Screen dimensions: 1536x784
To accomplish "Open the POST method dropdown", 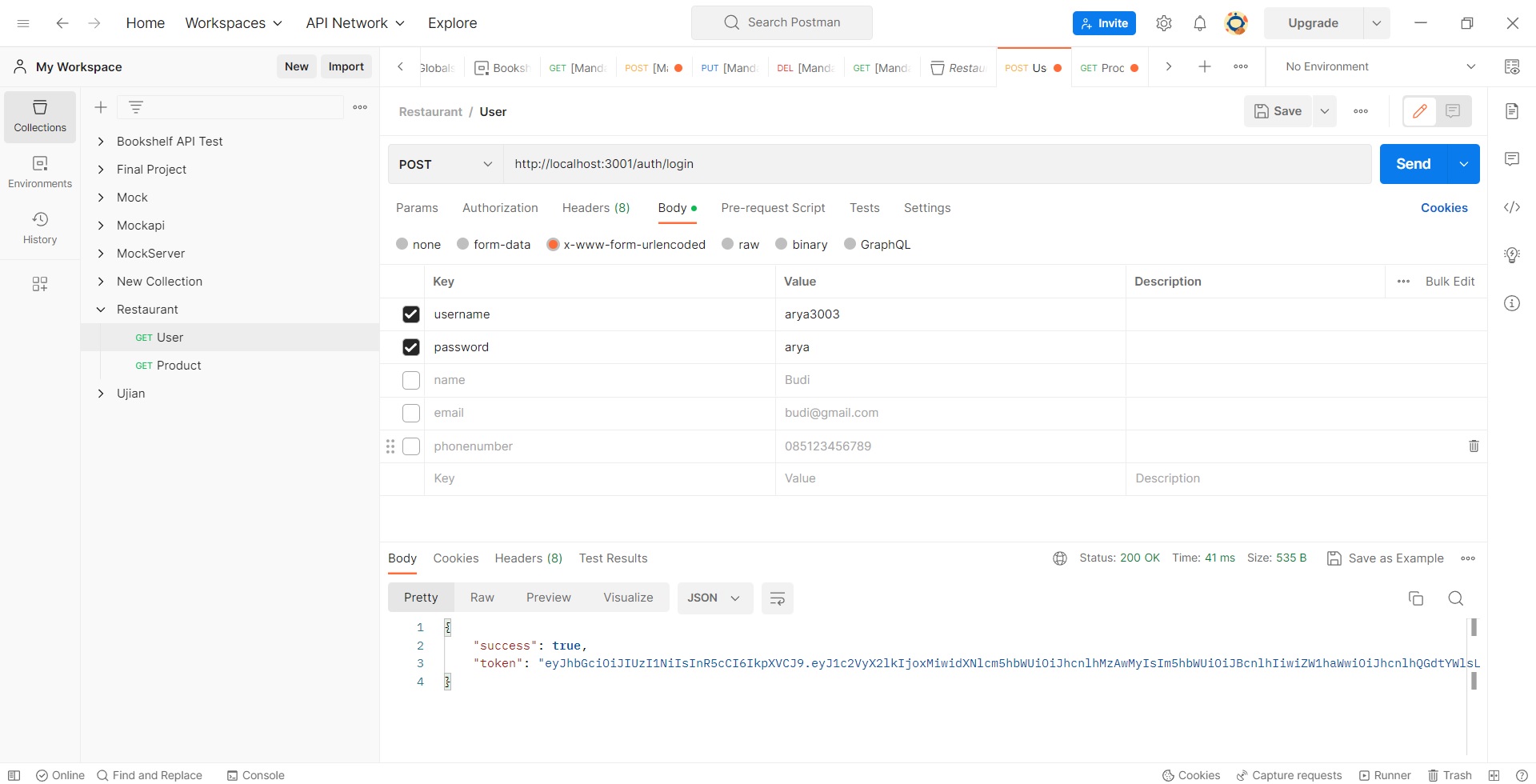I will pos(446,164).
